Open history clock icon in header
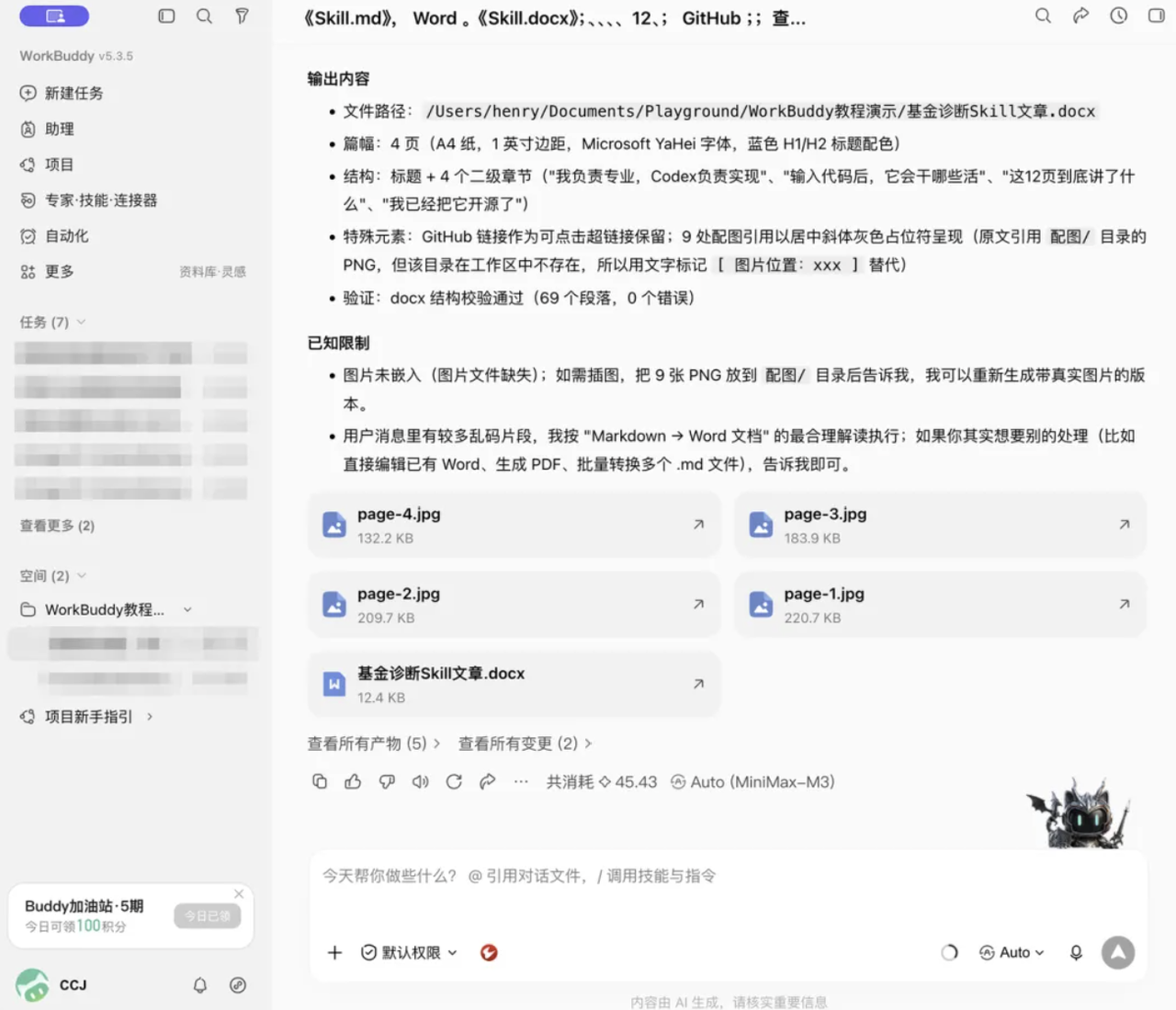The image size is (1176, 1010). (1119, 16)
